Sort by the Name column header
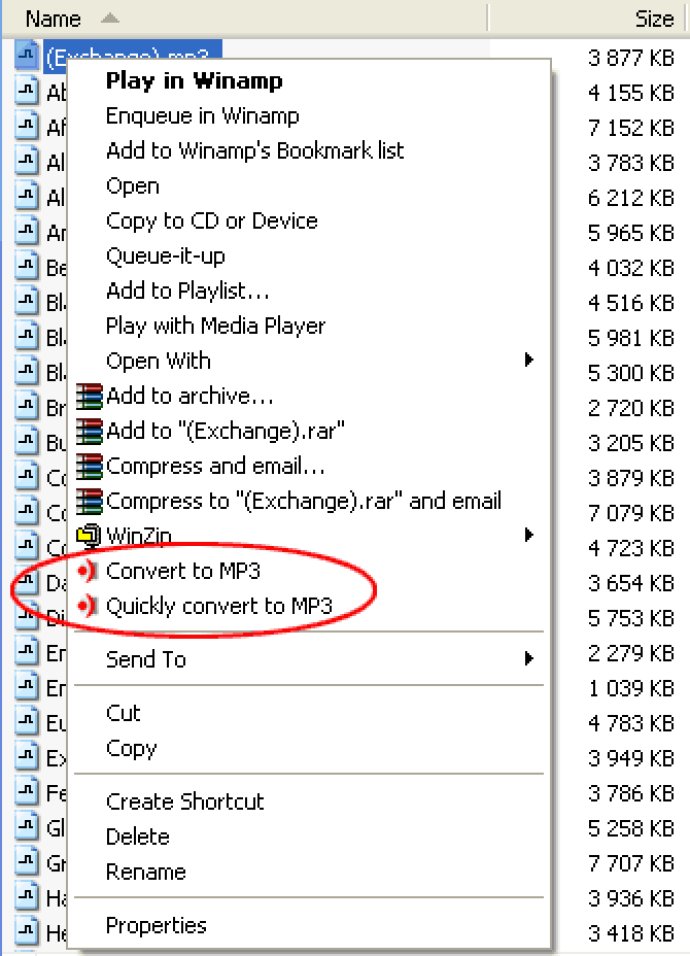 point(244,18)
